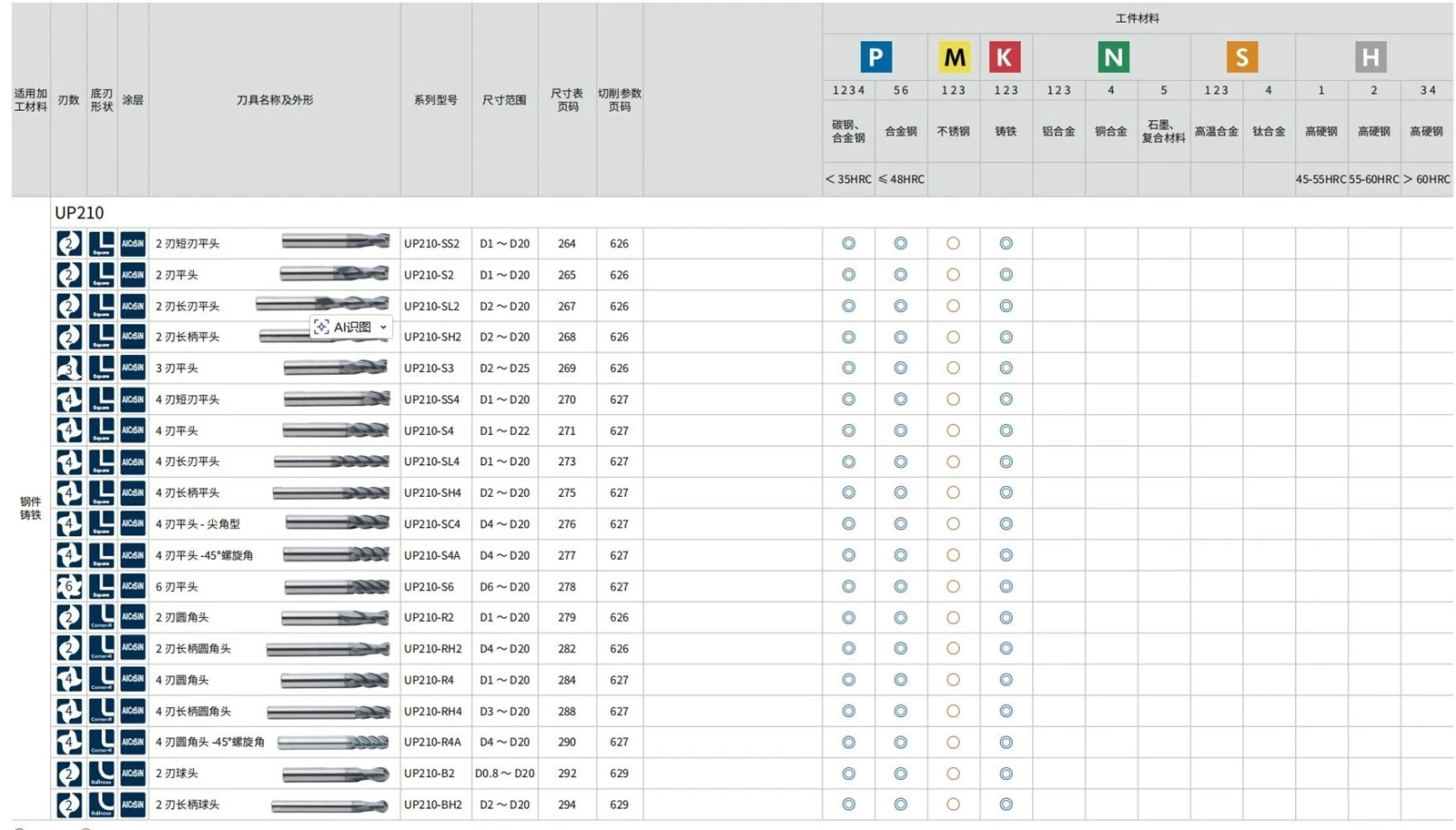Click the UP210-S4 end mill tool image
This screenshot has width=1456, height=830.
click(336, 430)
